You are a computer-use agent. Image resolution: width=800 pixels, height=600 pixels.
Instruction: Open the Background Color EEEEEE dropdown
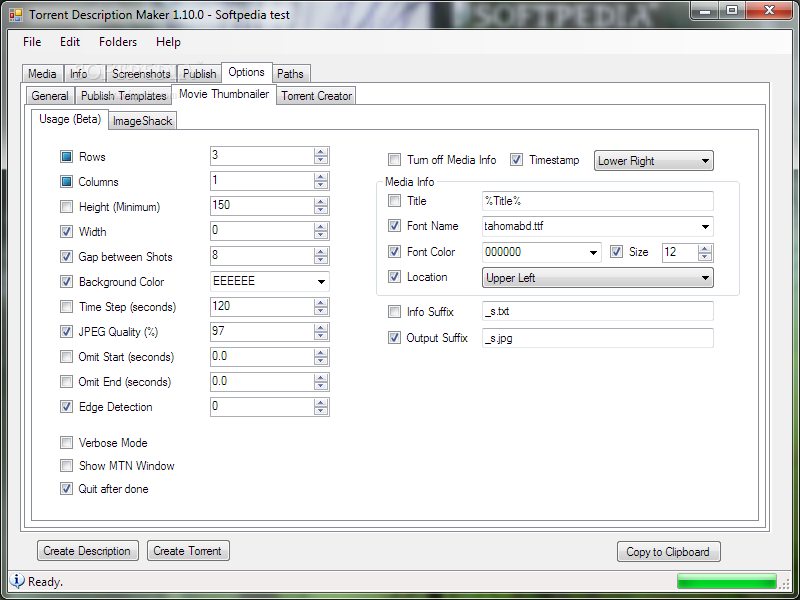click(x=269, y=281)
